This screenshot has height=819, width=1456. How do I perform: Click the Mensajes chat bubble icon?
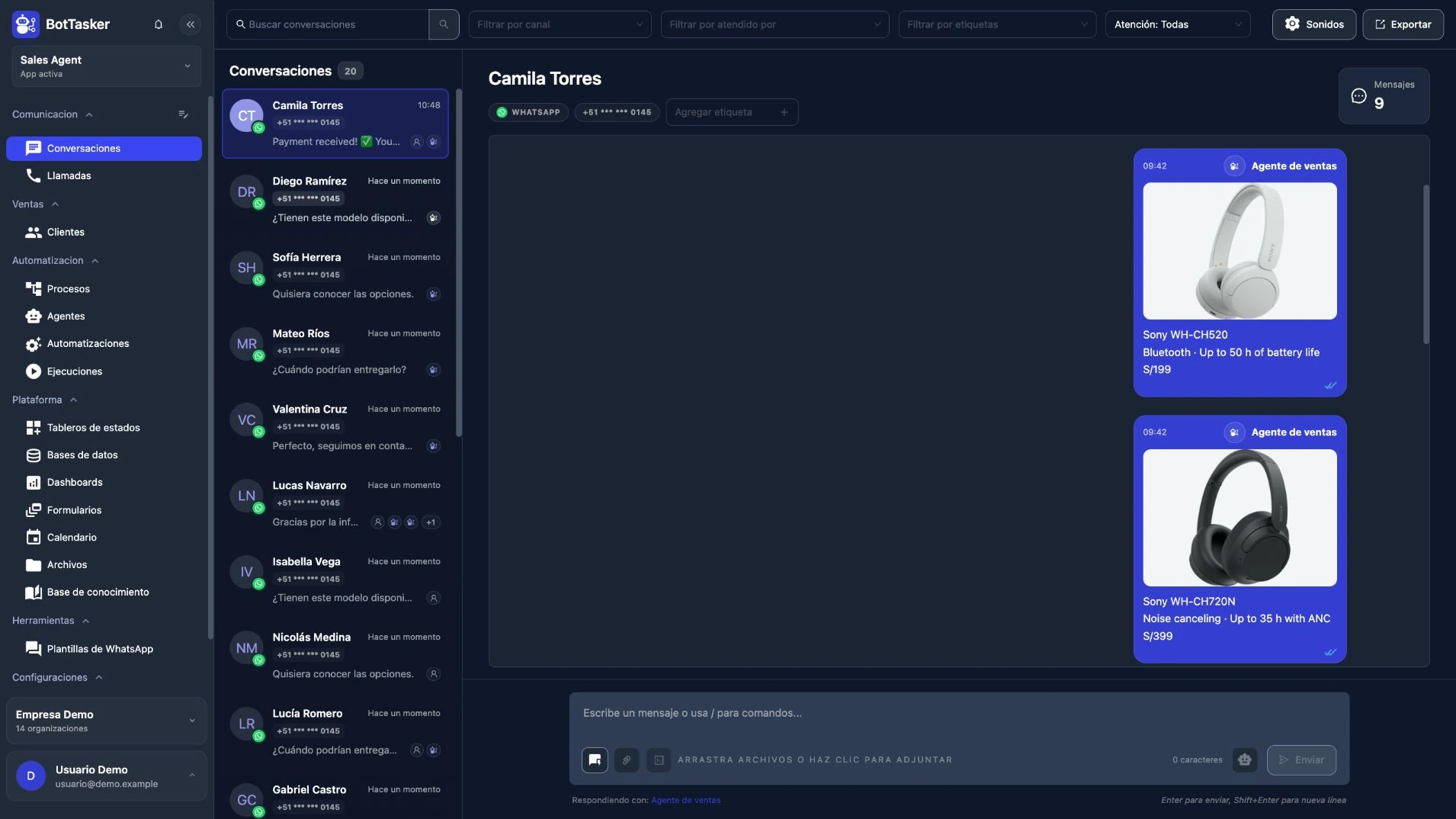click(1358, 95)
